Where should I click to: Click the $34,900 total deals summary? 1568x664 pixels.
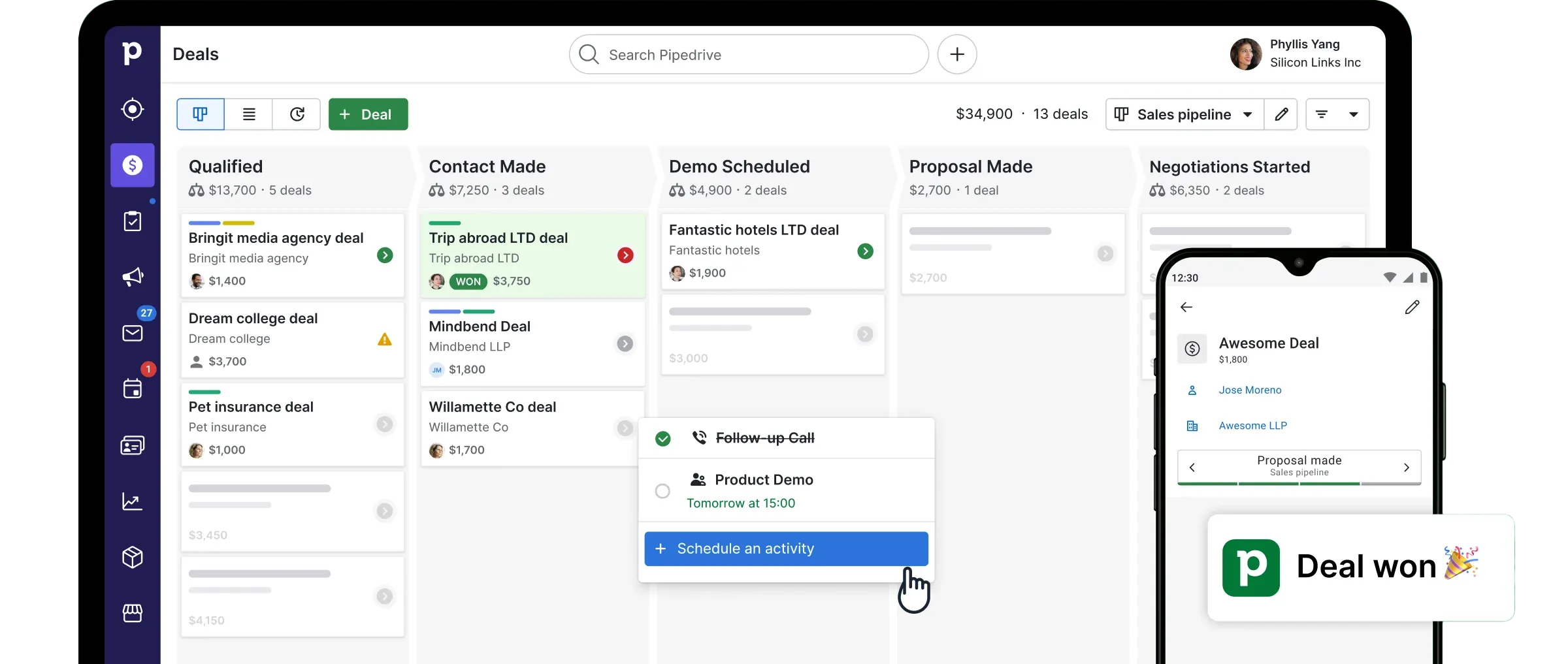click(1022, 114)
